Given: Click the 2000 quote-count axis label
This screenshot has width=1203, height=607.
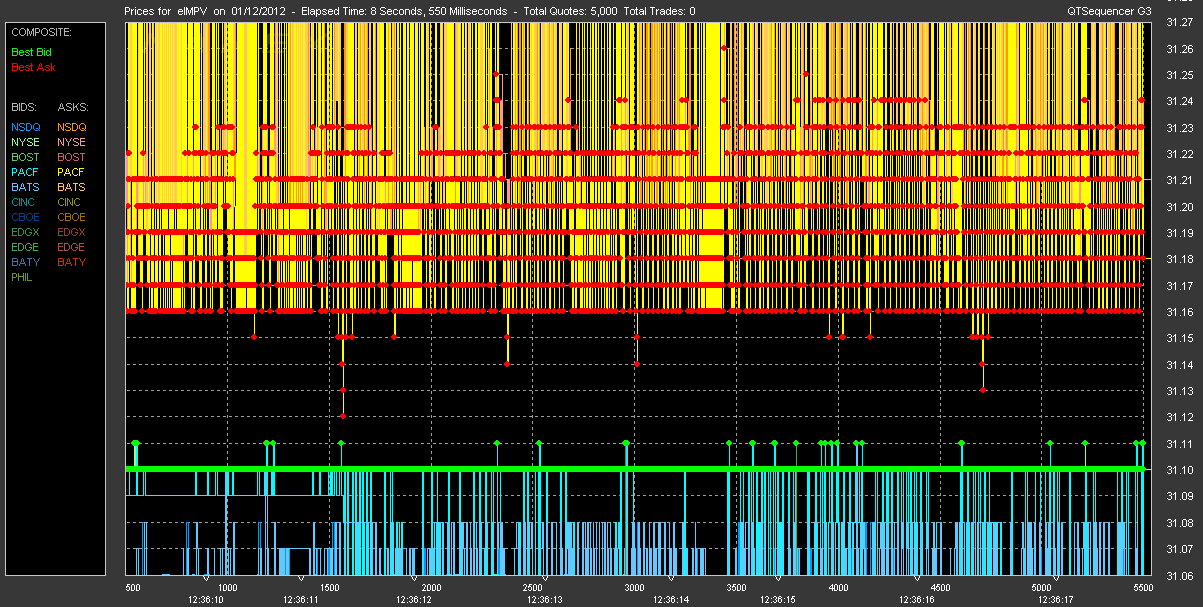Looking at the screenshot, I should (431, 588).
